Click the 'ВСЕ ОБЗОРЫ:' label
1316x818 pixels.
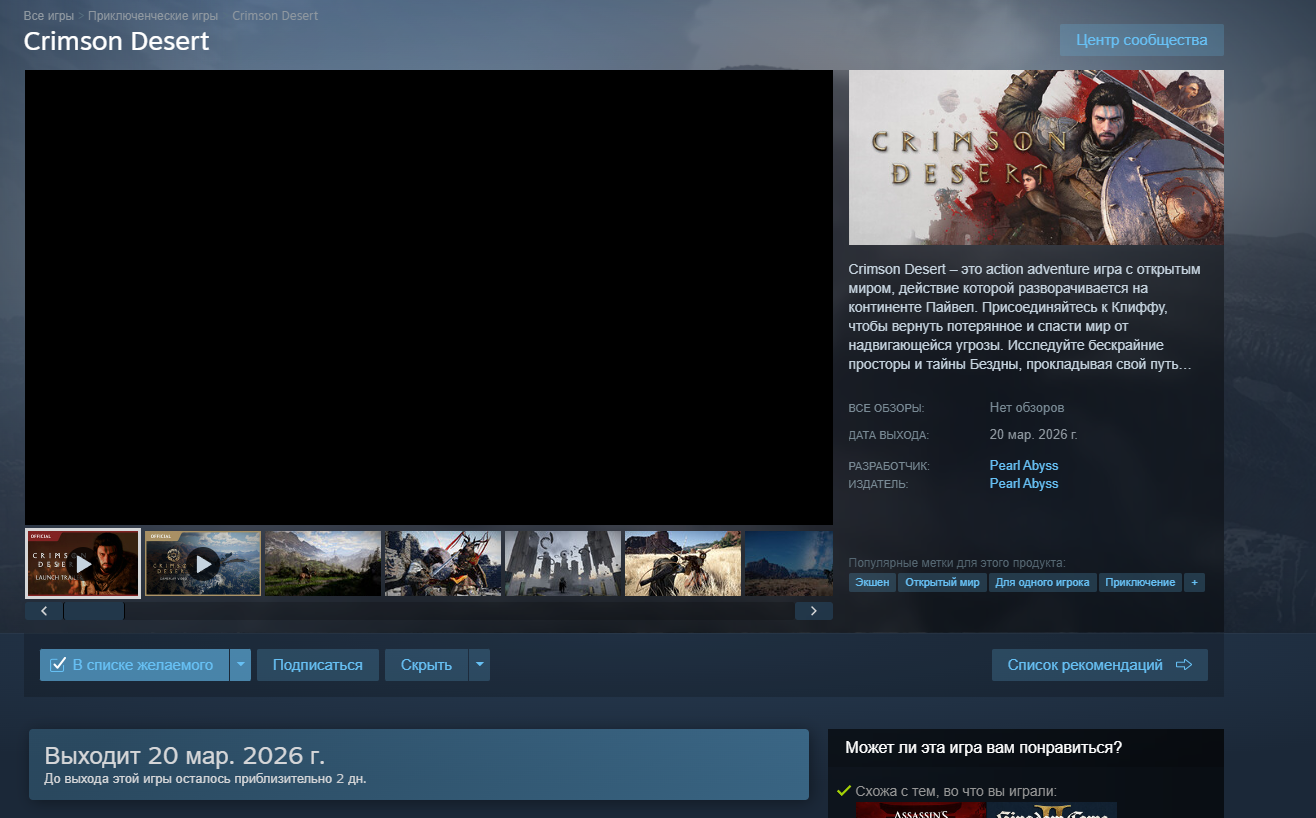click(886, 409)
